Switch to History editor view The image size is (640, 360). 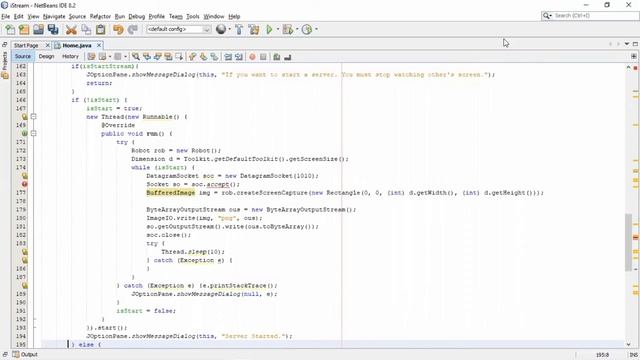click(70, 56)
